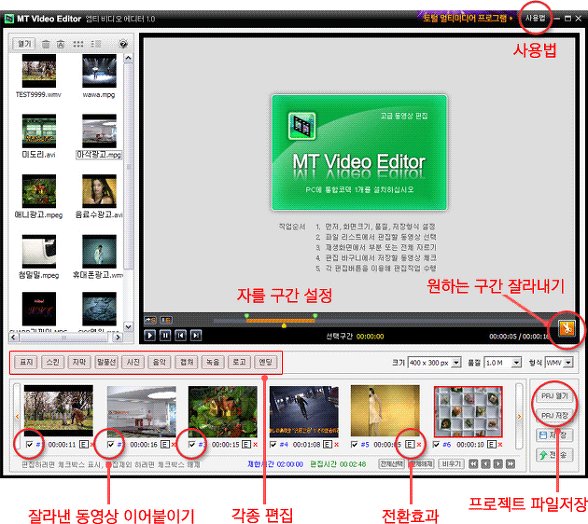Open transition effect E icon for clip #4
This screenshot has width=588, height=524.
pyautogui.click(x=327, y=444)
